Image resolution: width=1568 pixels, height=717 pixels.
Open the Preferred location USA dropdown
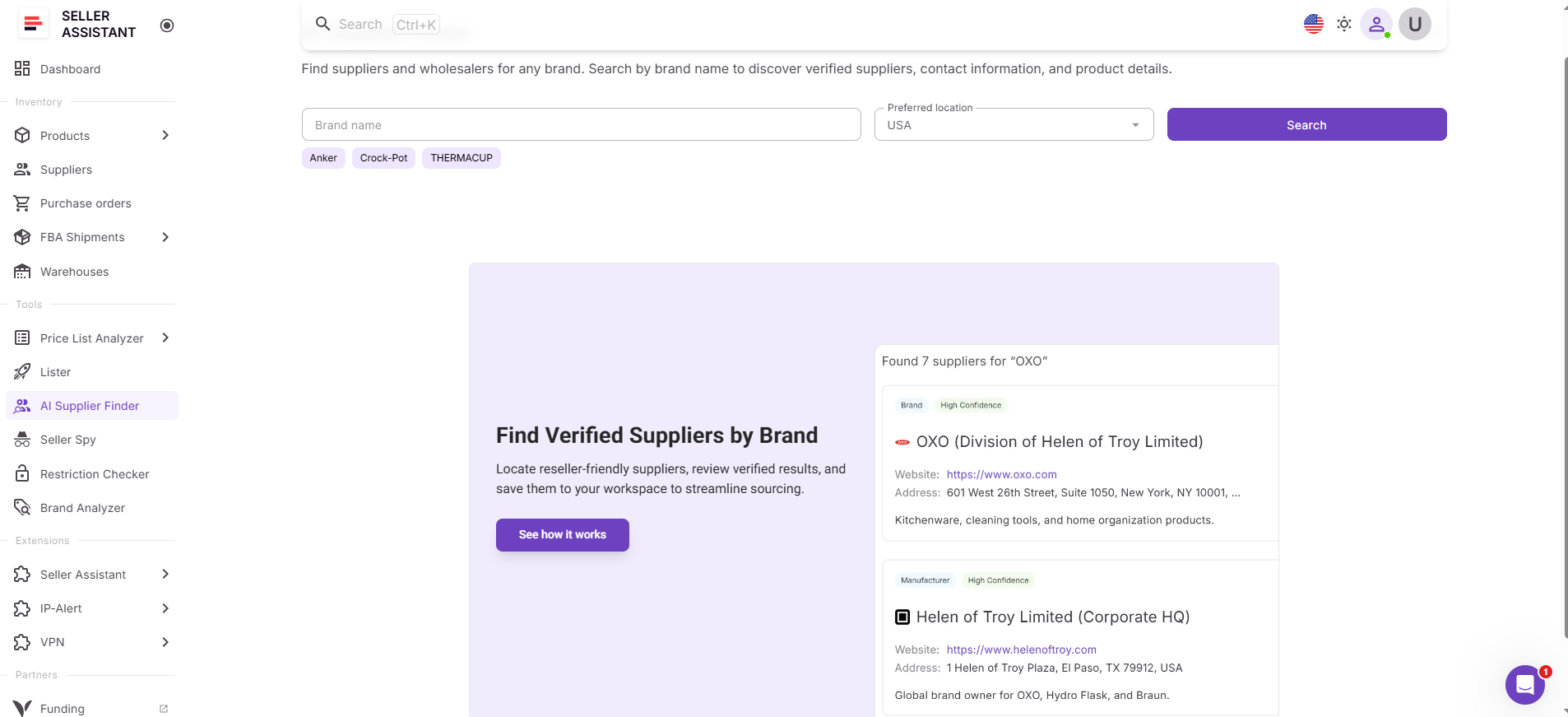point(1014,124)
